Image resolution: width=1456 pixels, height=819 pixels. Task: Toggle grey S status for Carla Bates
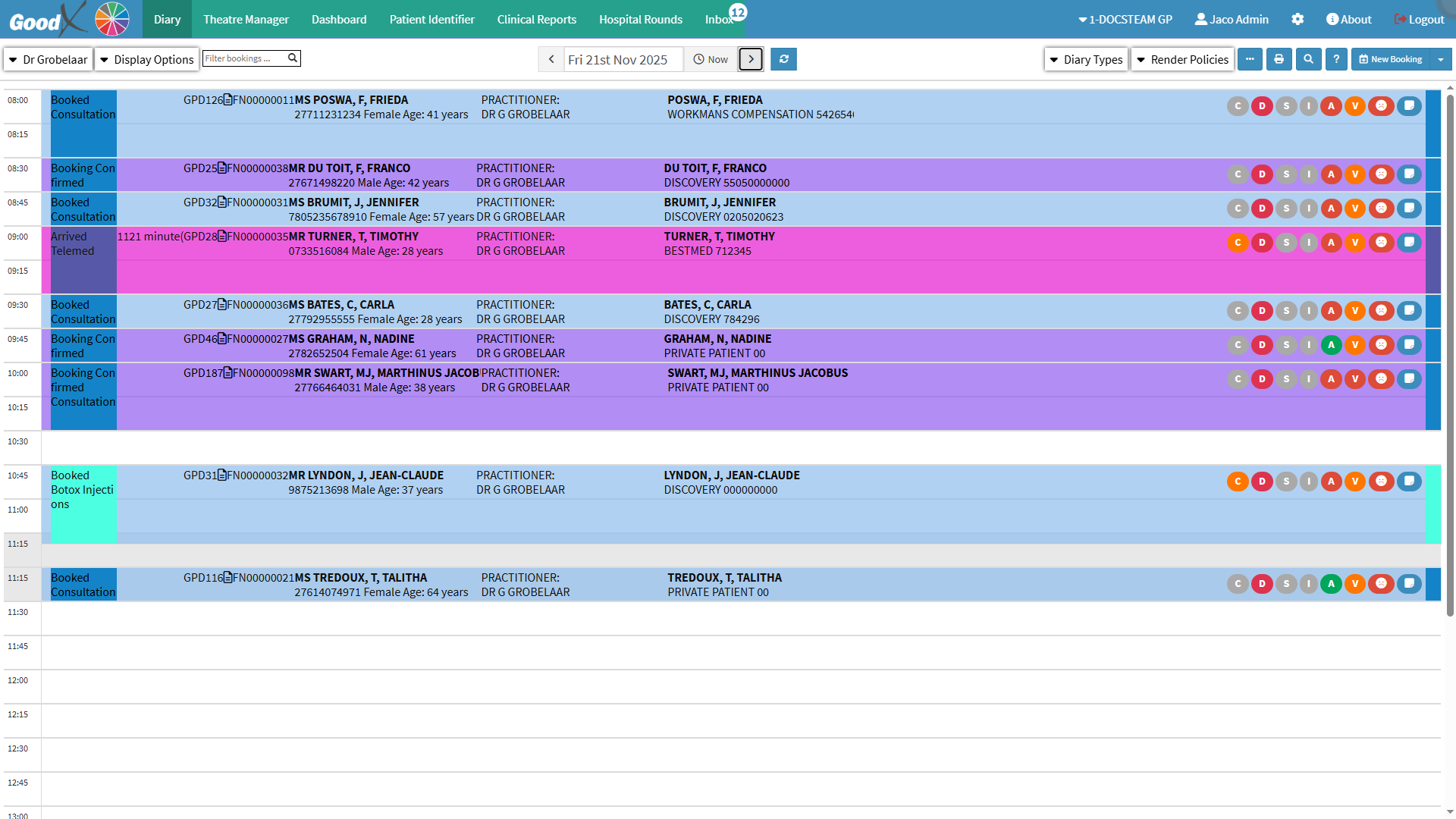[x=1286, y=311]
